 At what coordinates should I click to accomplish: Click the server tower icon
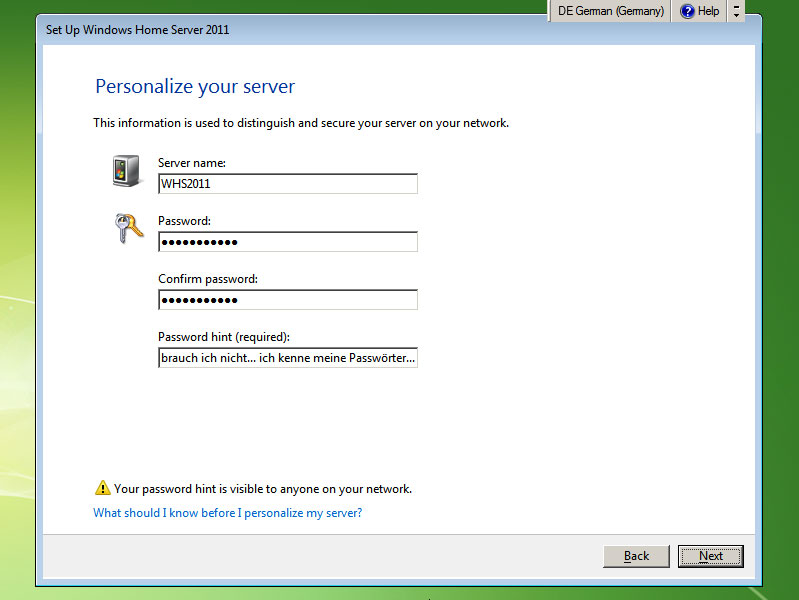point(126,171)
